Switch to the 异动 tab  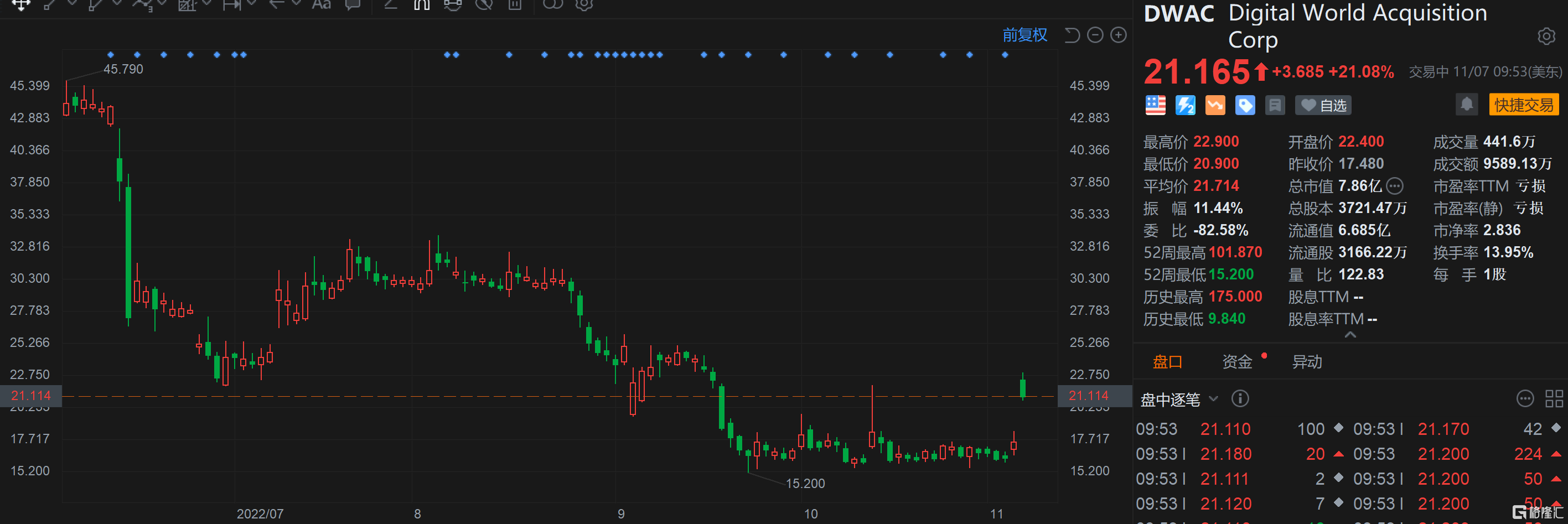pyautogui.click(x=1307, y=362)
